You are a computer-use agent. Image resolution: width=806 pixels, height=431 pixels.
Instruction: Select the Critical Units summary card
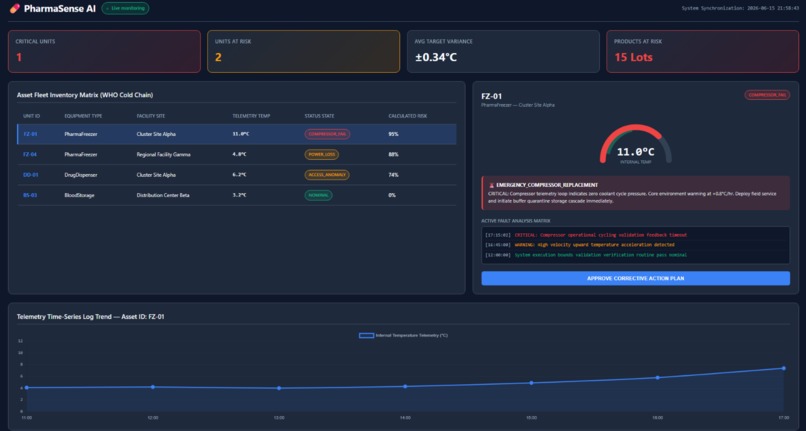[104, 51]
